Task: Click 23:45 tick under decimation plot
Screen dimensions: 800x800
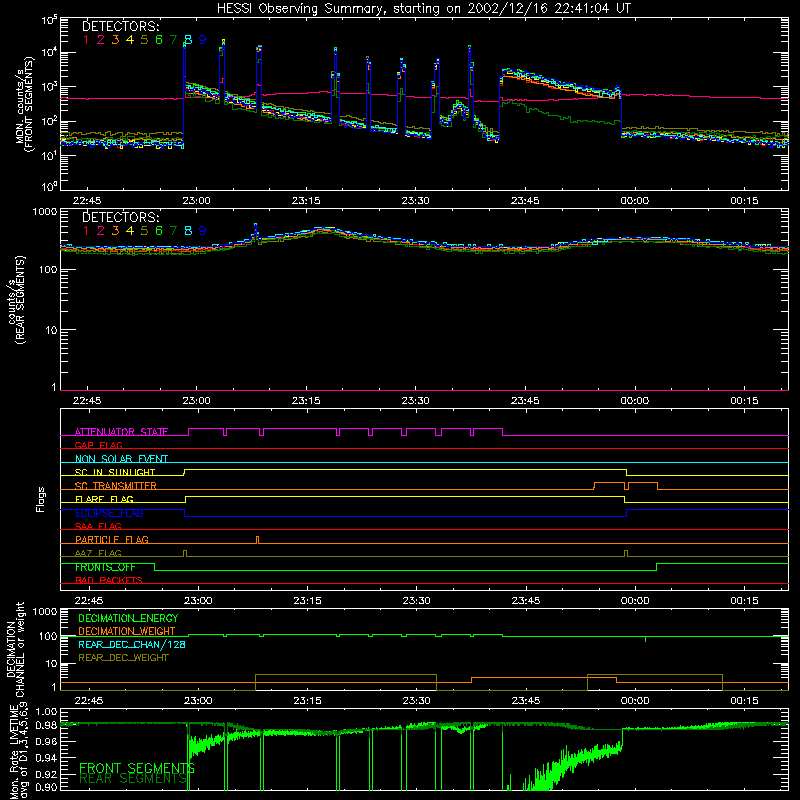Action: click(x=526, y=701)
